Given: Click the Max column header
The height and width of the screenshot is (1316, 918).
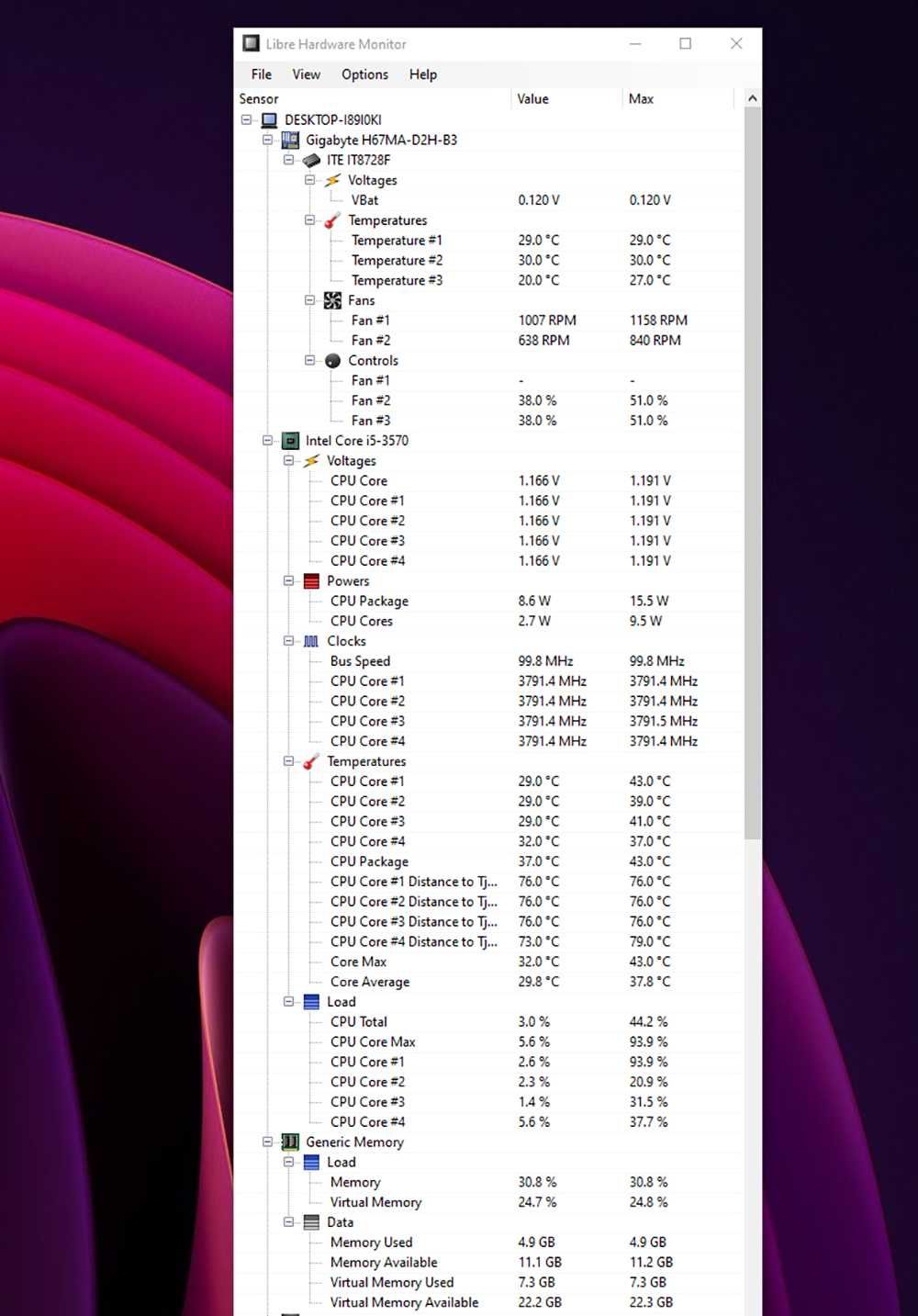Looking at the screenshot, I should (x=678, y=99).
